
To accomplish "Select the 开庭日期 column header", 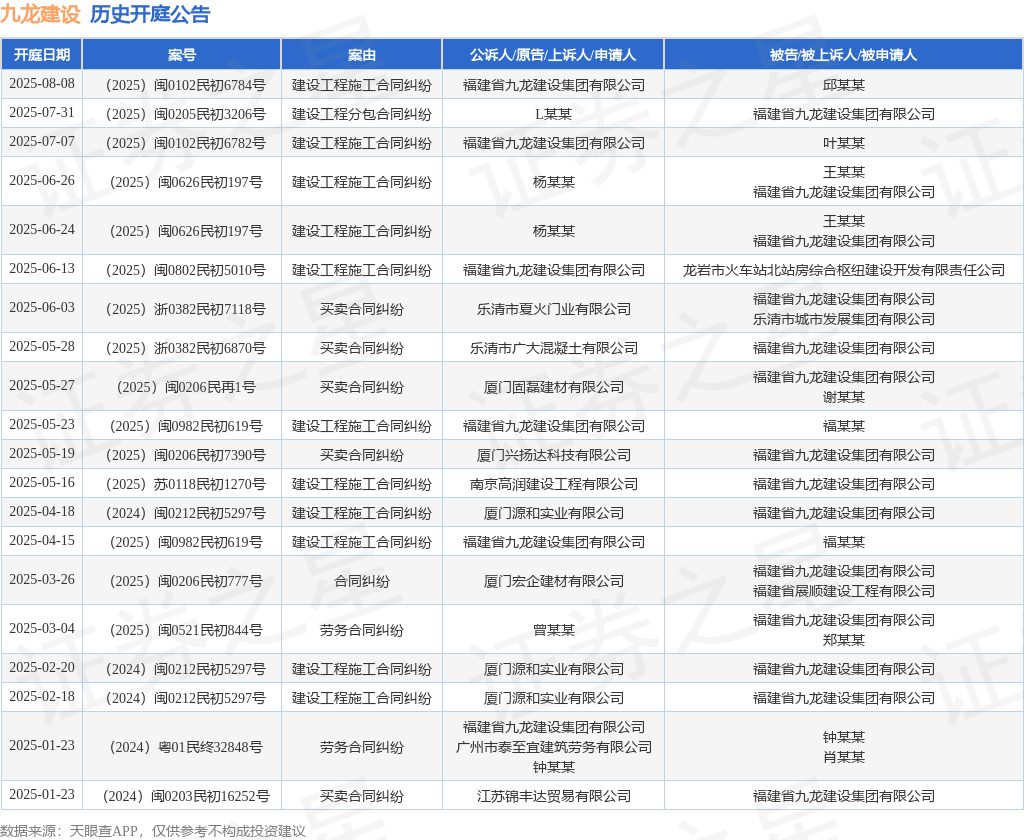I will (x=42, y=55).
